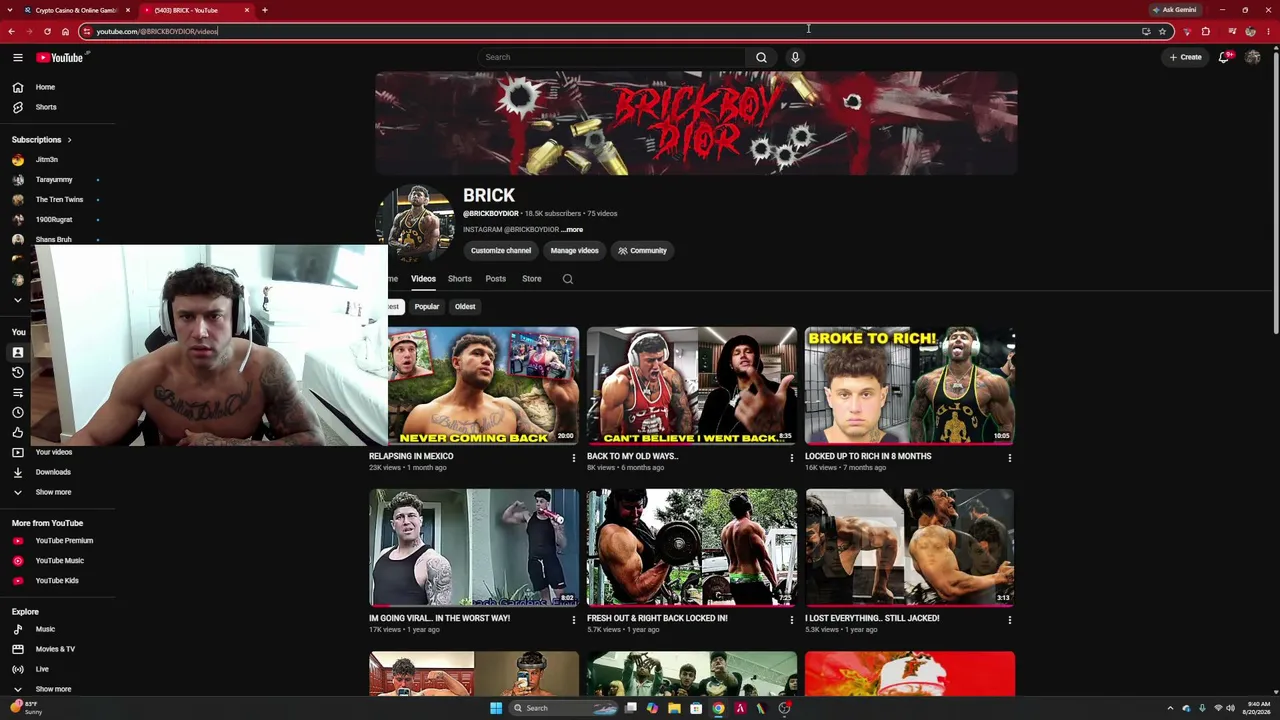Open YouTube Kids link
The width and height of the screenshot is (1280, 720).
click(x=57, y=581)
